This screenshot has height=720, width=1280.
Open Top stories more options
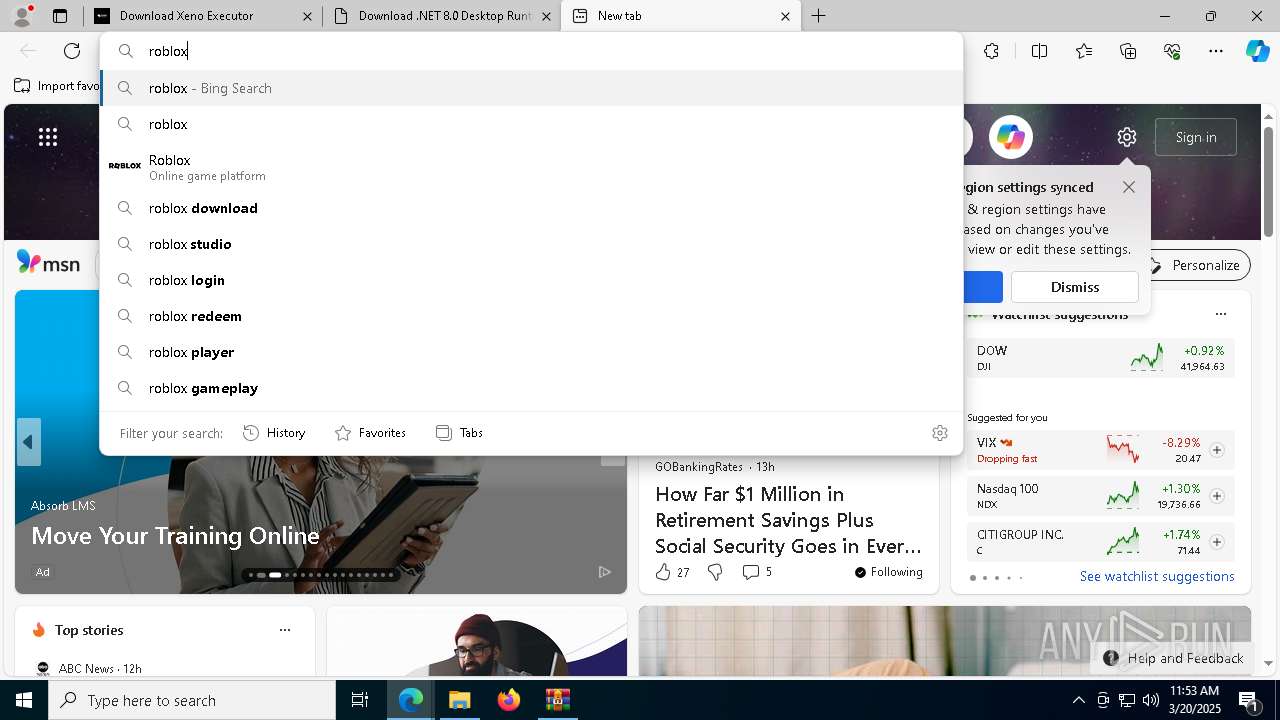tap(285, 630)
